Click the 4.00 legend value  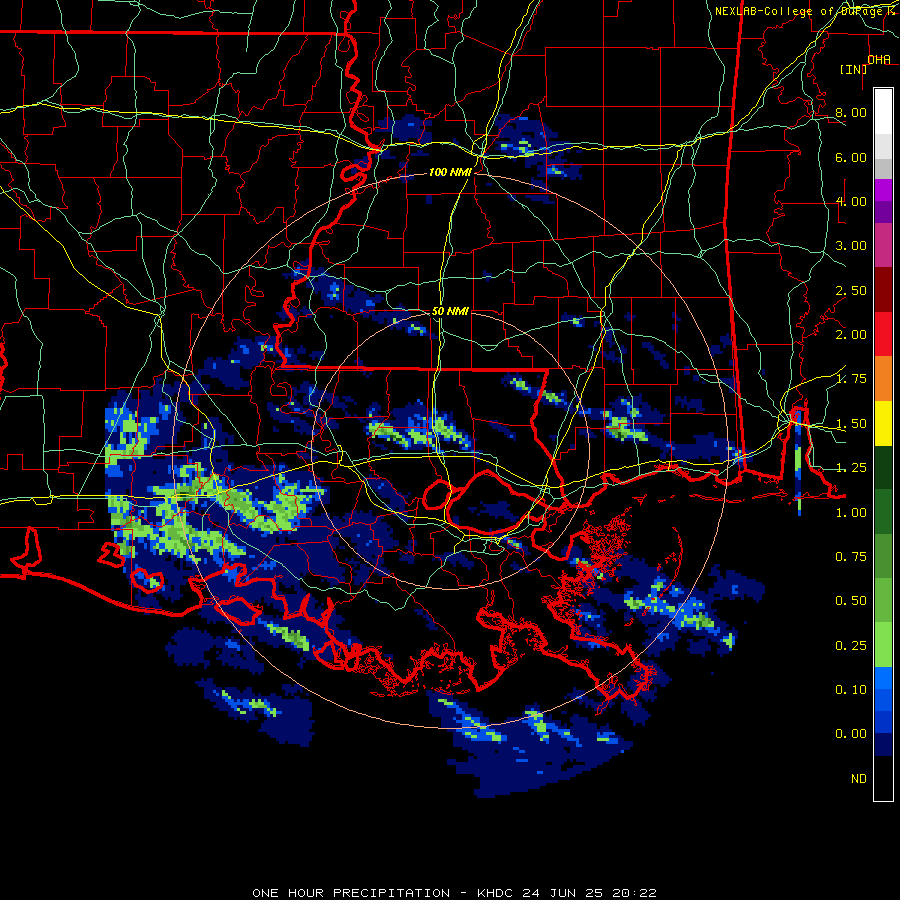(x=851, y=201)
